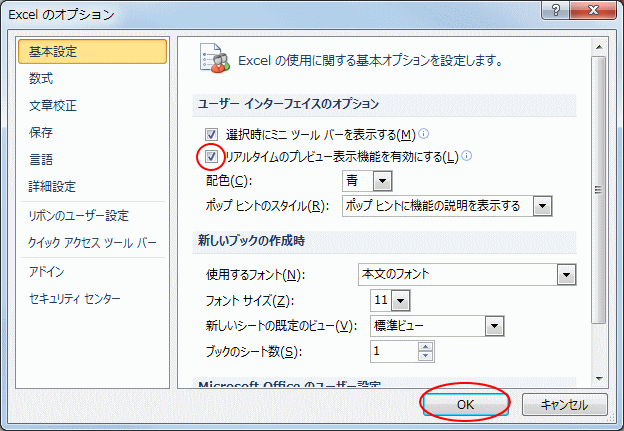Select 基本設定 category
624x431 pixels.
[92, 51]
